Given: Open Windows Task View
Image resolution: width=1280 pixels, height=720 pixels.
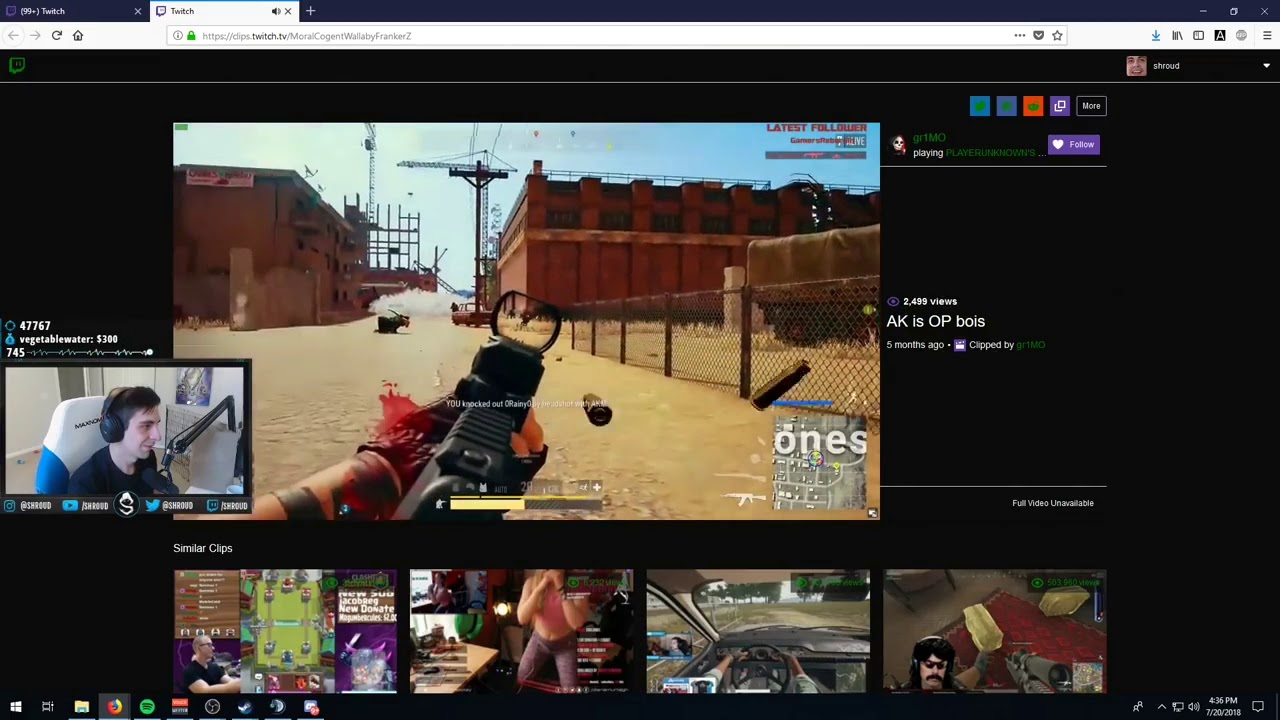Looking at the screenshot, I should (48, 707).
